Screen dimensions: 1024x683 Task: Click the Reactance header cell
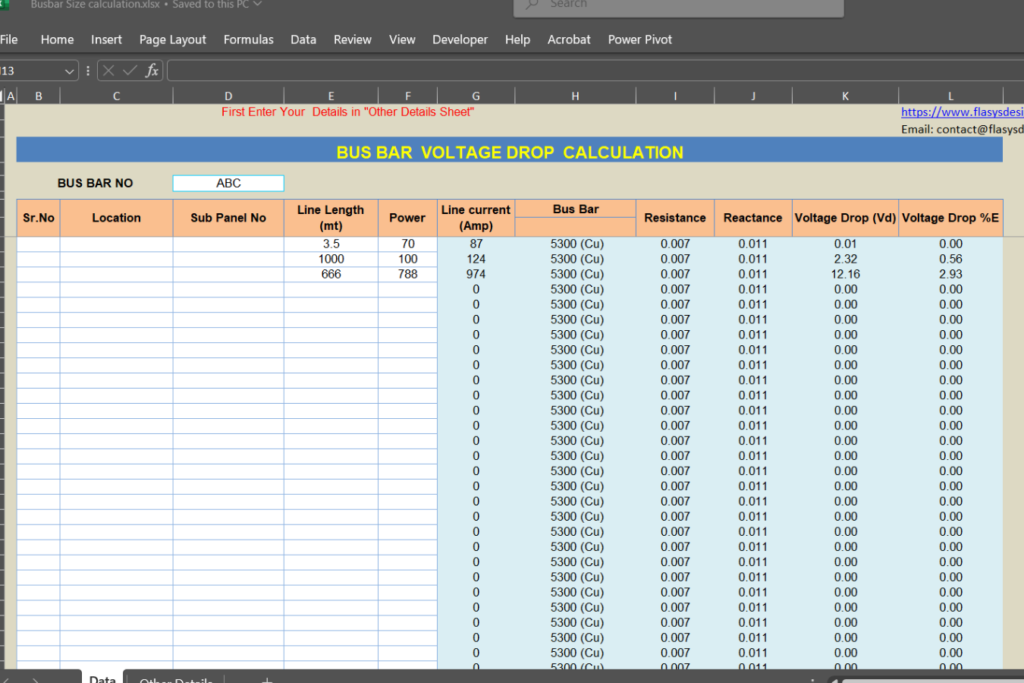(753, 218)
